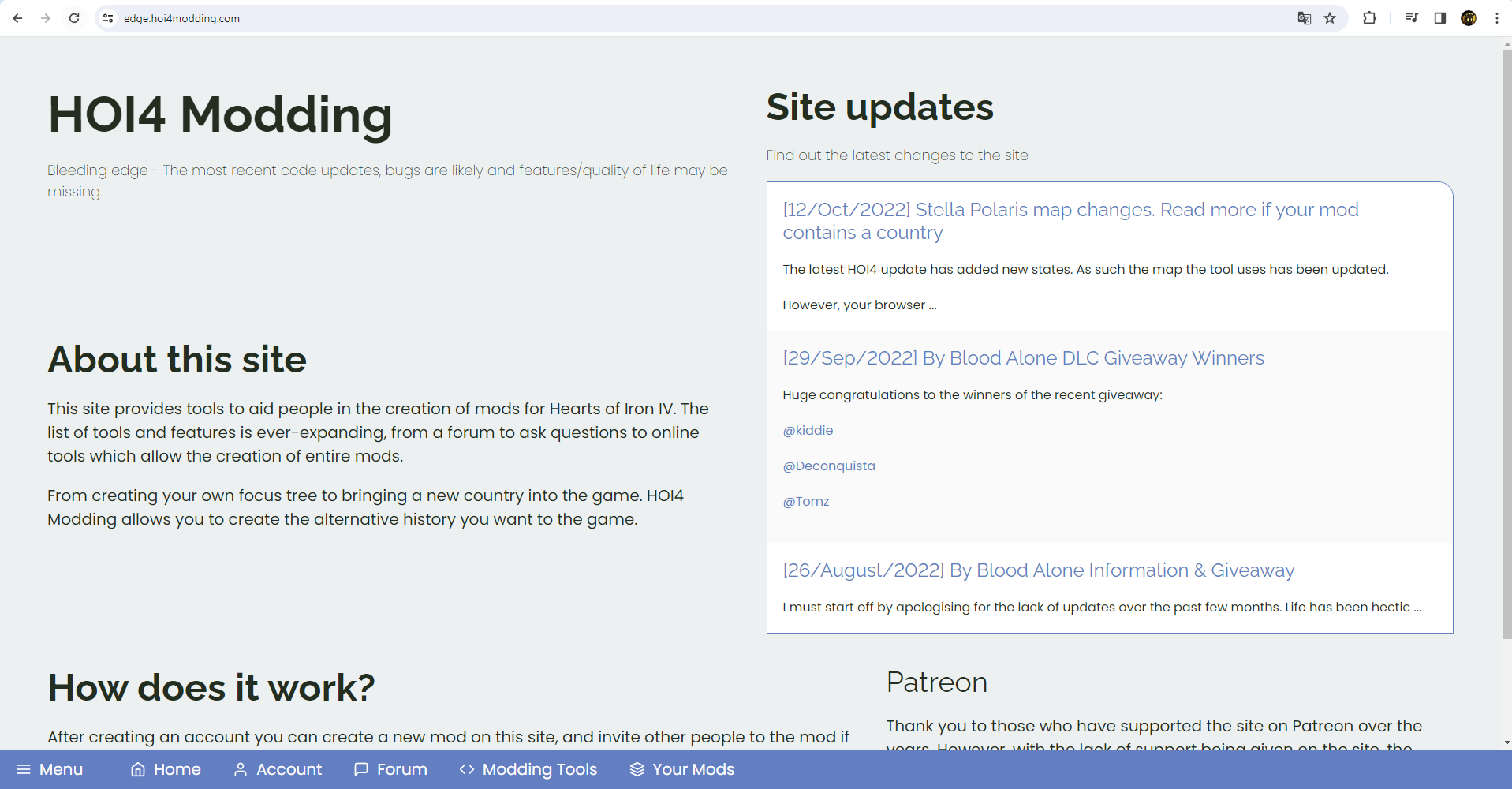1512x789 pixels.
Task: Click 'From creating your own focus tree' paragraph
Action: [x=365, y=507]
